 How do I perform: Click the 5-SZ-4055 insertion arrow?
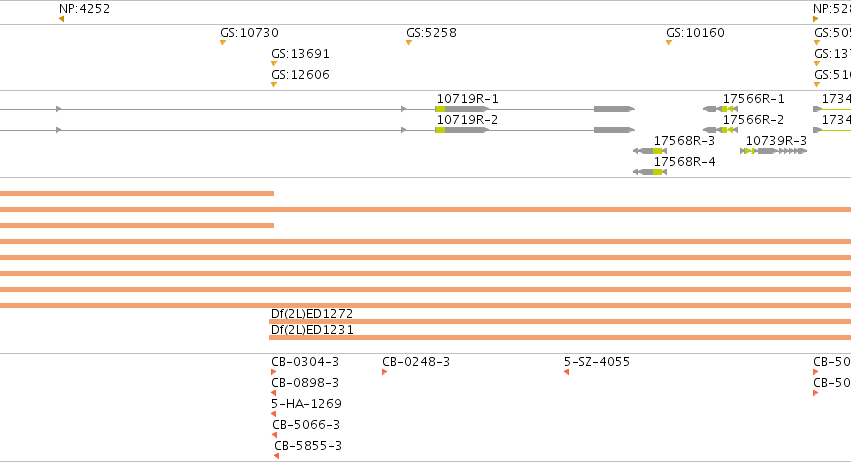(x=566, y=372)
